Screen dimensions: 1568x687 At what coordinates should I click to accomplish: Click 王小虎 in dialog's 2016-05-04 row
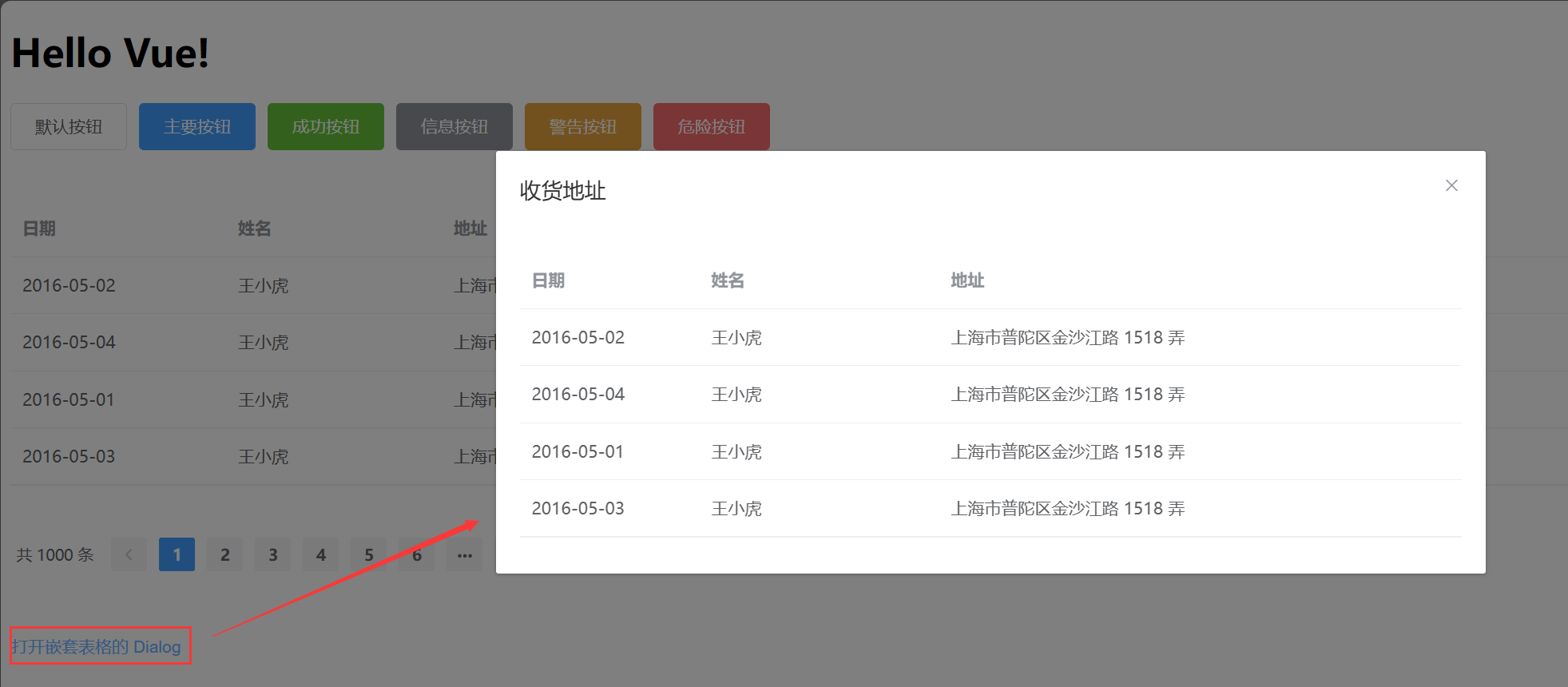[x=736, y=394]
